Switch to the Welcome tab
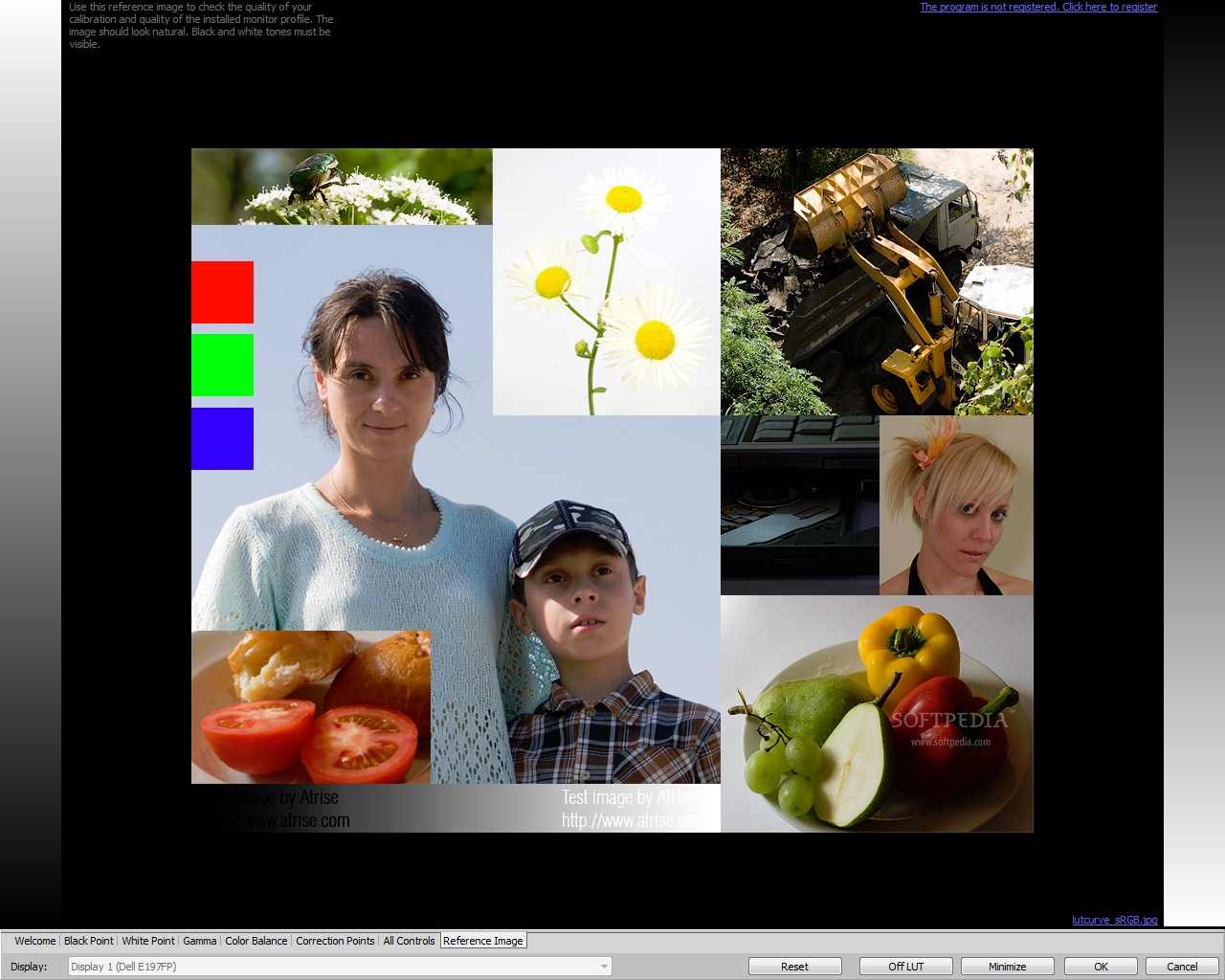1225x980 pixels. (x=34, y=941)
